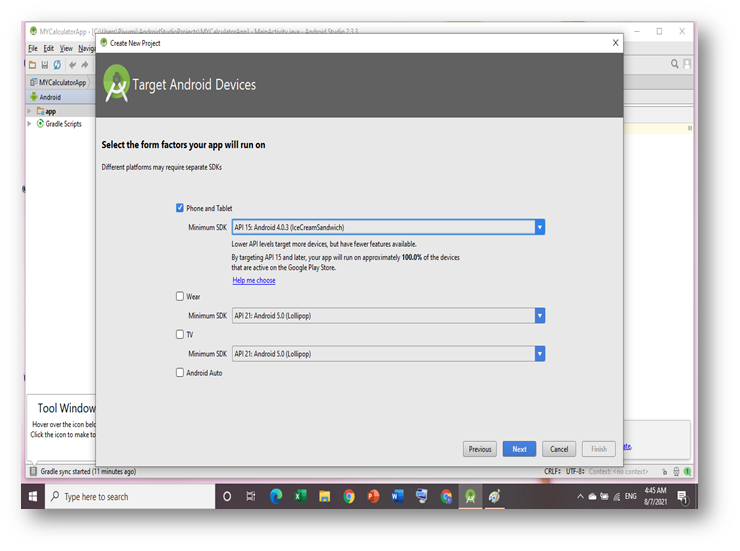Enable the Wear form factor checkbox
740x551 pixels.
(180, 296)
